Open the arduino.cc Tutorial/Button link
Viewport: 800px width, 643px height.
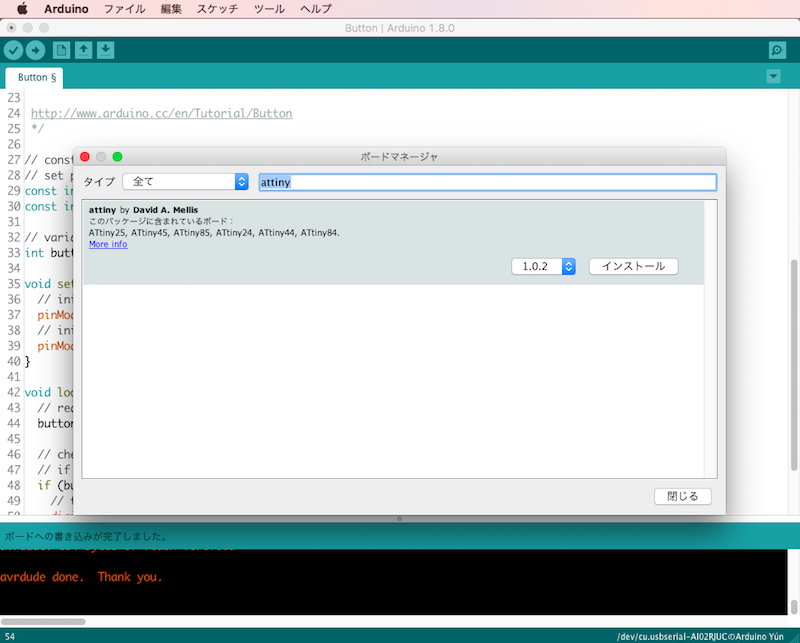pos(162,113)
